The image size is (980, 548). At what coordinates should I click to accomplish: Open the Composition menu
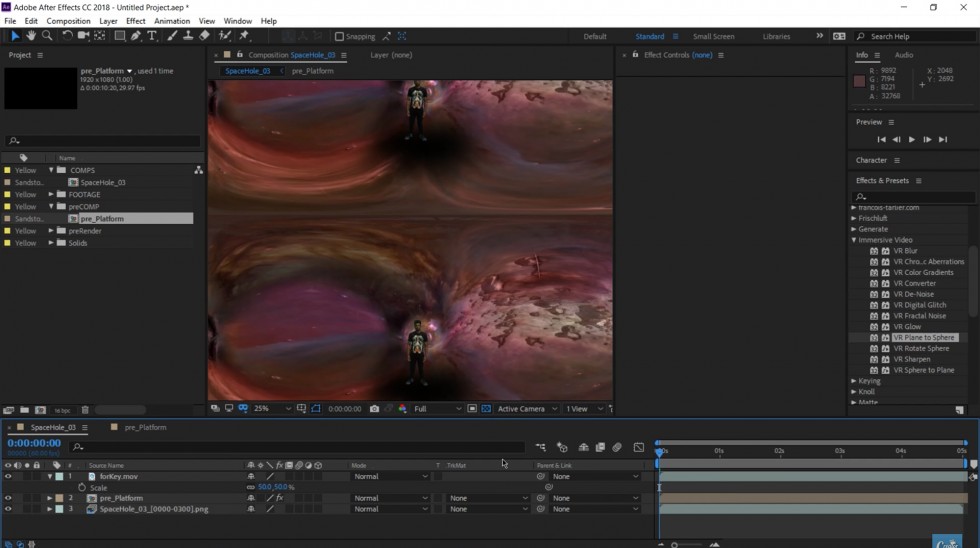(x=68, y=20)
